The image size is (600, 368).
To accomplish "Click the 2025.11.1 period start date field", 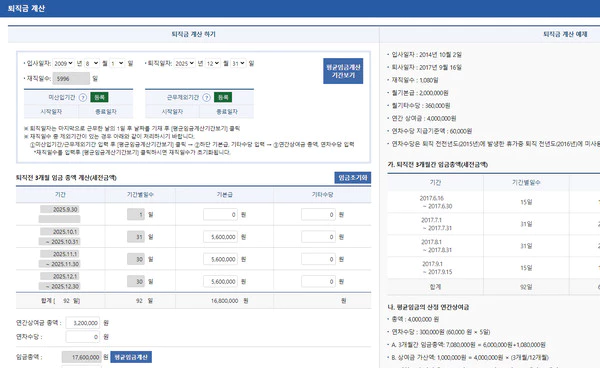I will coord(60,254).
